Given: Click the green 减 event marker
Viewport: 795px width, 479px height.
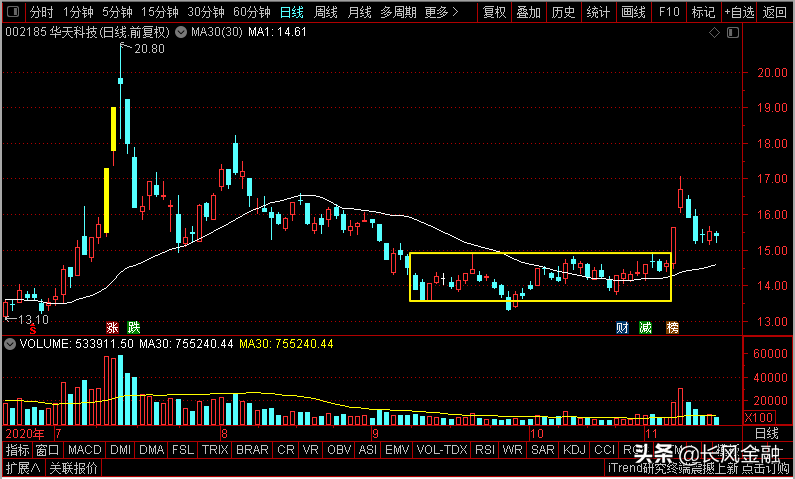Looking at the screenshot, I should [x=645, y=327].
